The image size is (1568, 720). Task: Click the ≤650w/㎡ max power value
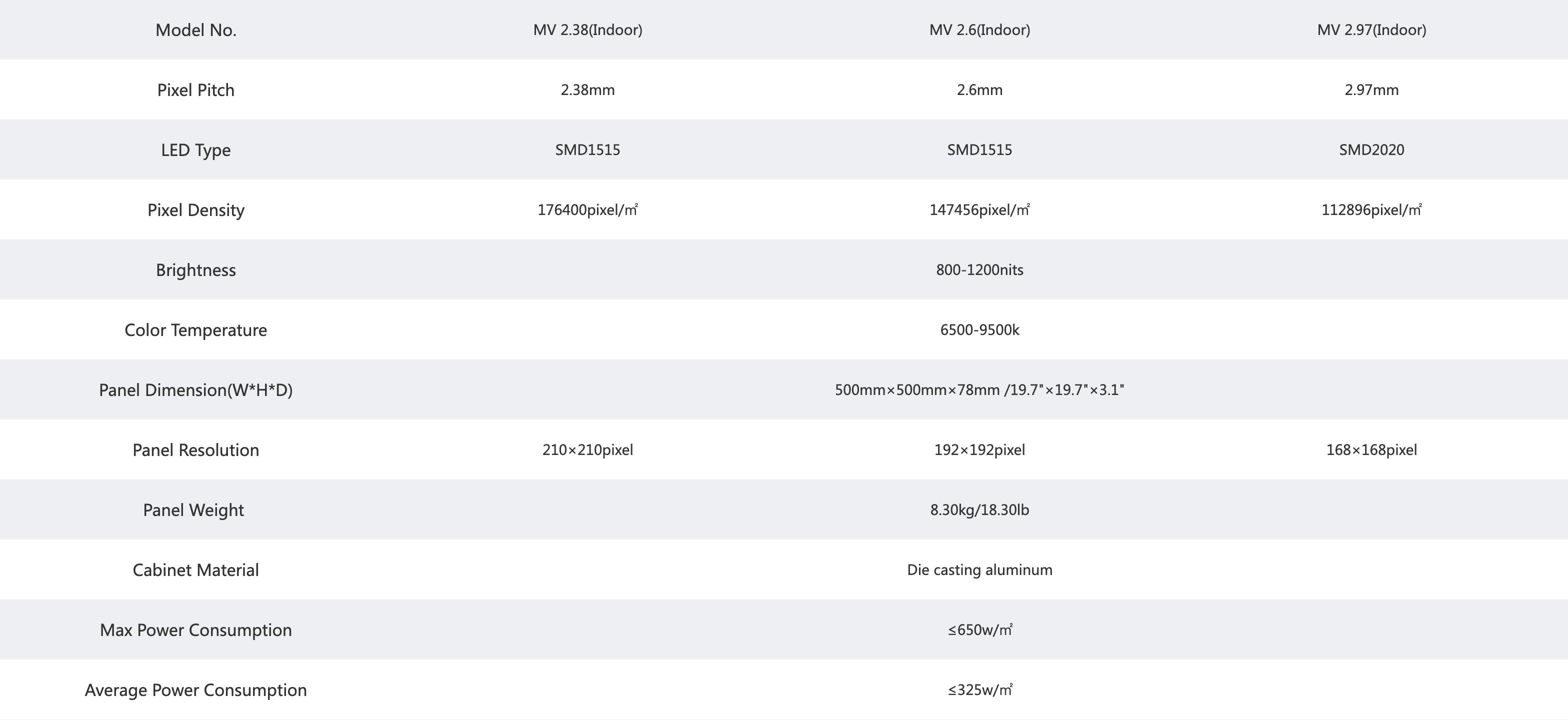979,630
